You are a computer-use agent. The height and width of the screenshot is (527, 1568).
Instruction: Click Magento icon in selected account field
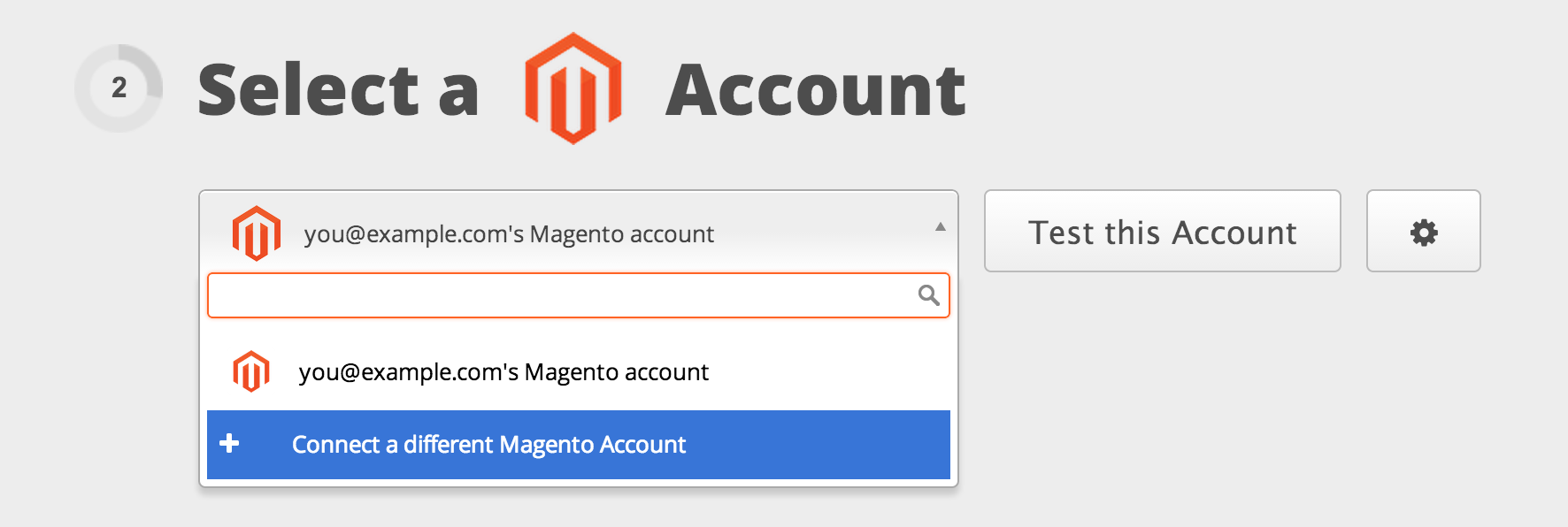tap(257, 233)
